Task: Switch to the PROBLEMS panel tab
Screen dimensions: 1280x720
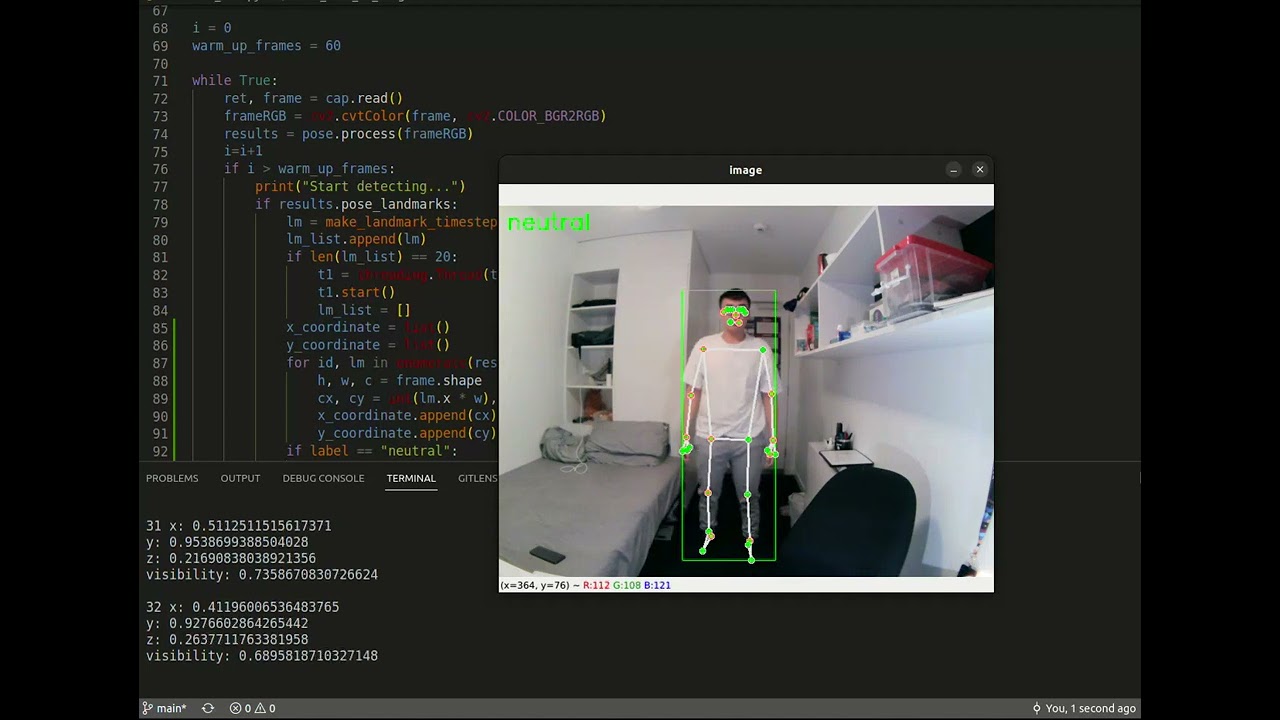Action: 172,478
